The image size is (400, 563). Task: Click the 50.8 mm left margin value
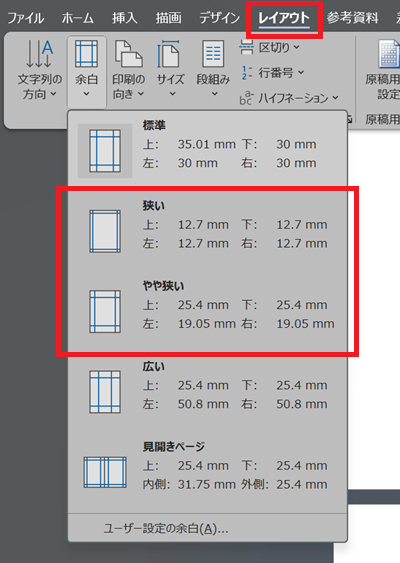pos(203,404)
